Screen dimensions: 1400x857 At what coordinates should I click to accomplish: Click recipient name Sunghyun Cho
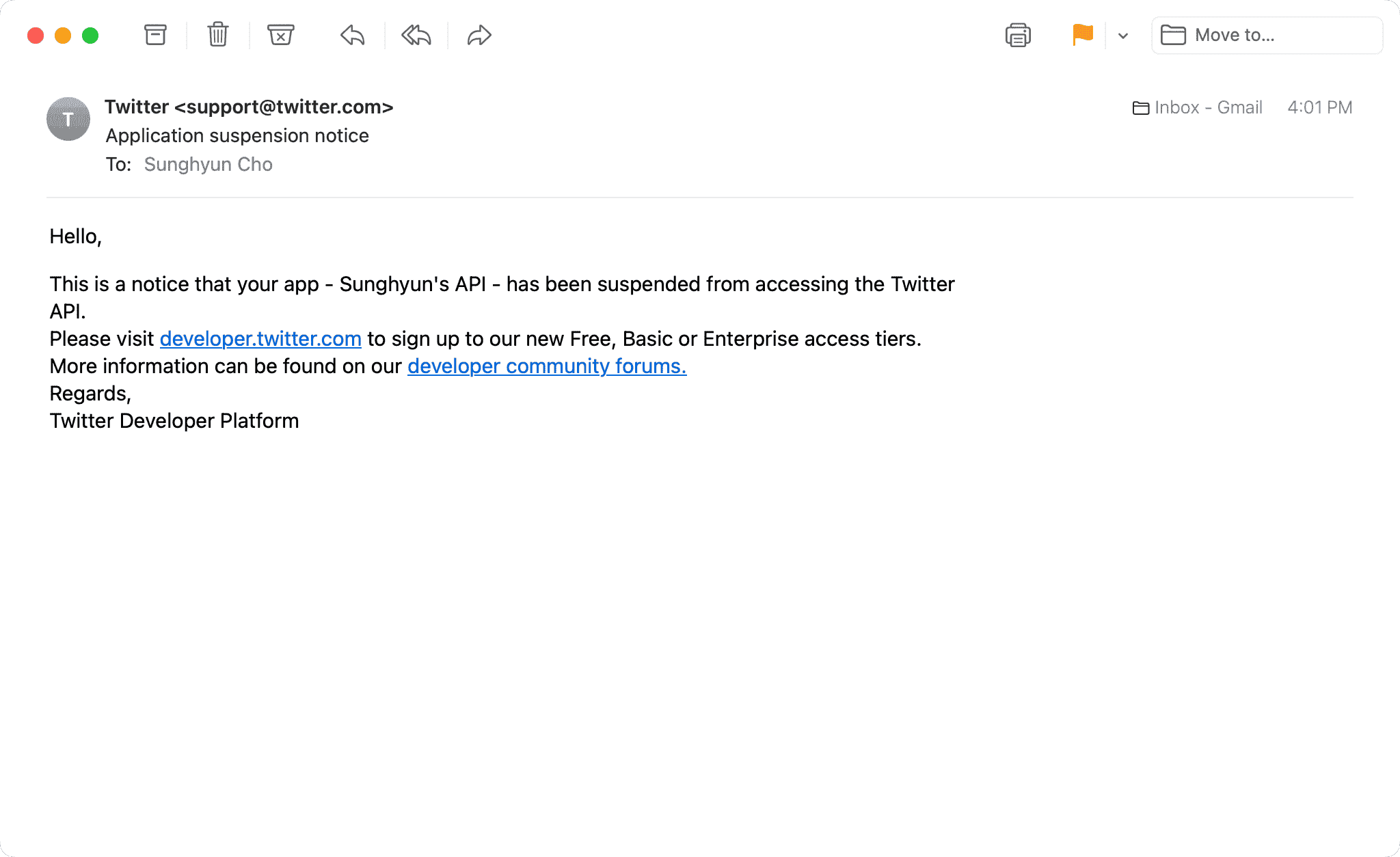[208, 165]
